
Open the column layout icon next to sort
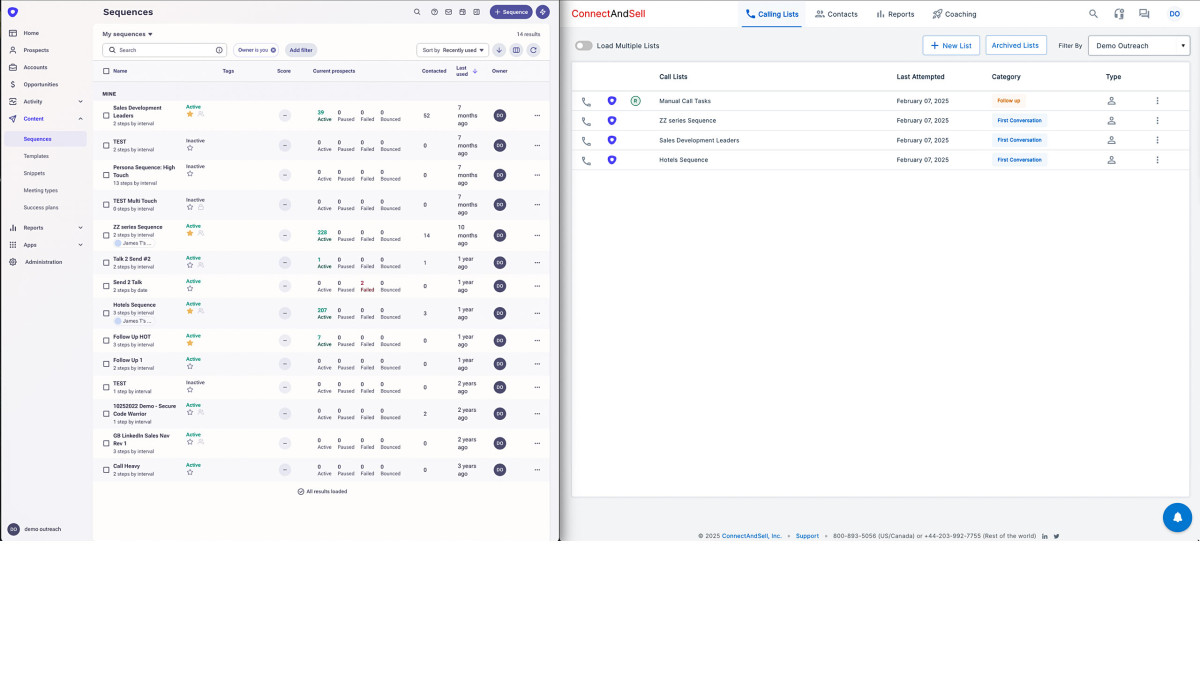tap(516, 50)
